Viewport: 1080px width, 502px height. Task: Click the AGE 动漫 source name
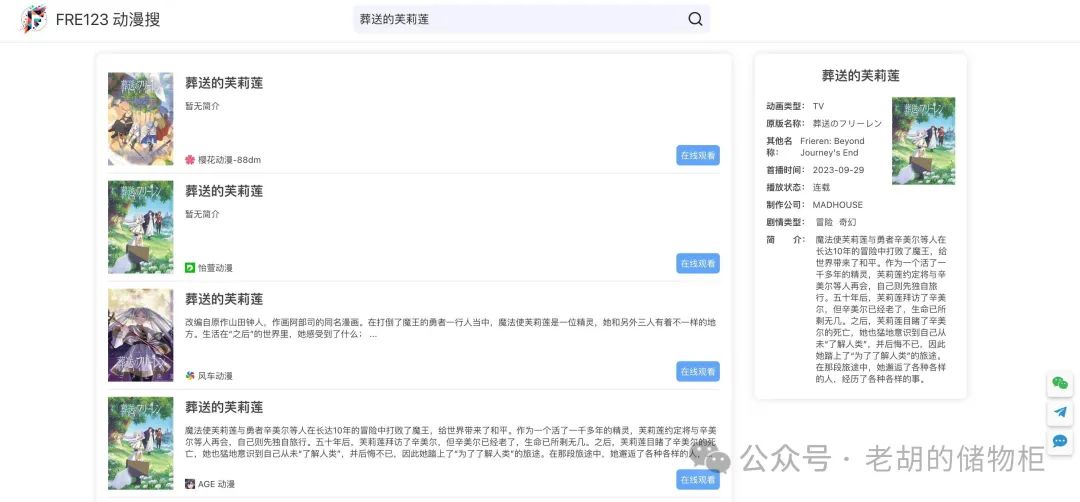pyautogui.click(x=217, y=484)
